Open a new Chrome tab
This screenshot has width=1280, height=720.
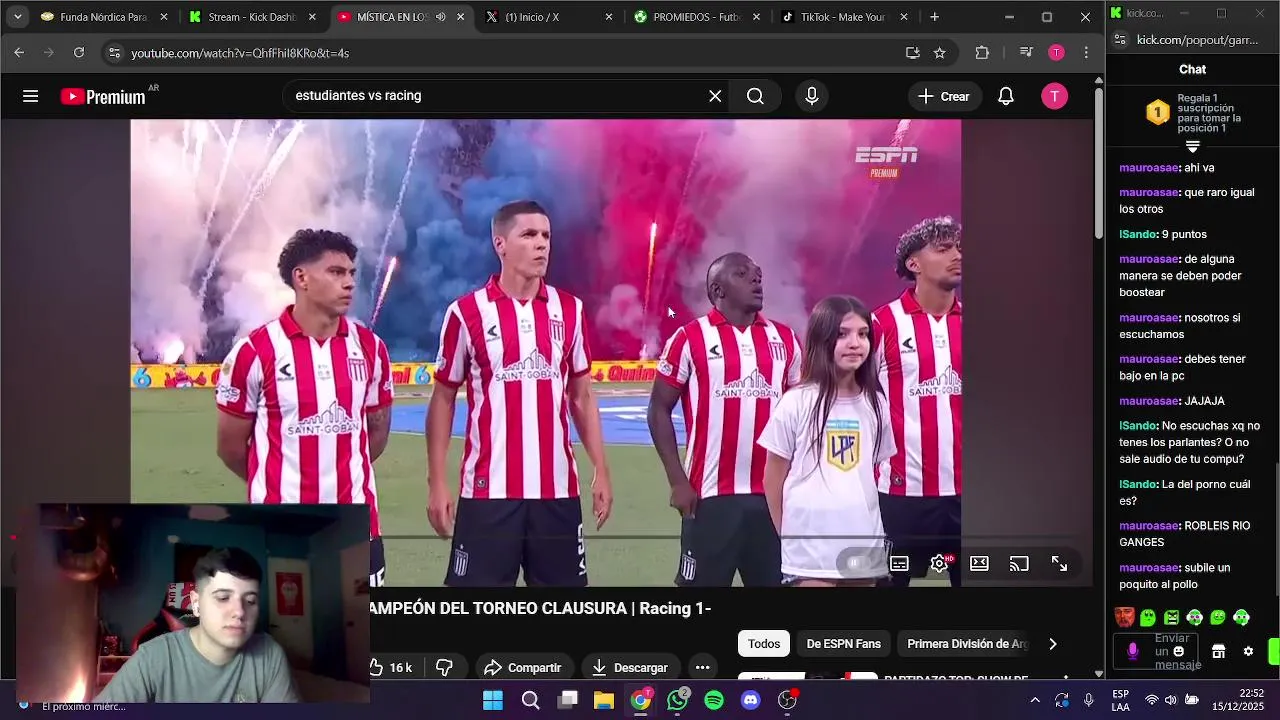934,17
